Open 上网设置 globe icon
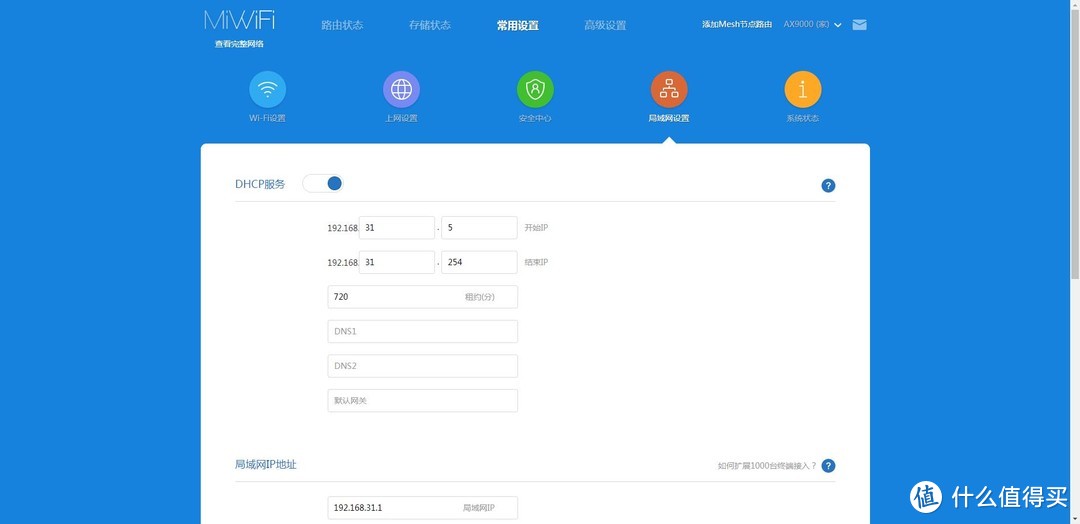The image size is (1080, 524). 401,90
